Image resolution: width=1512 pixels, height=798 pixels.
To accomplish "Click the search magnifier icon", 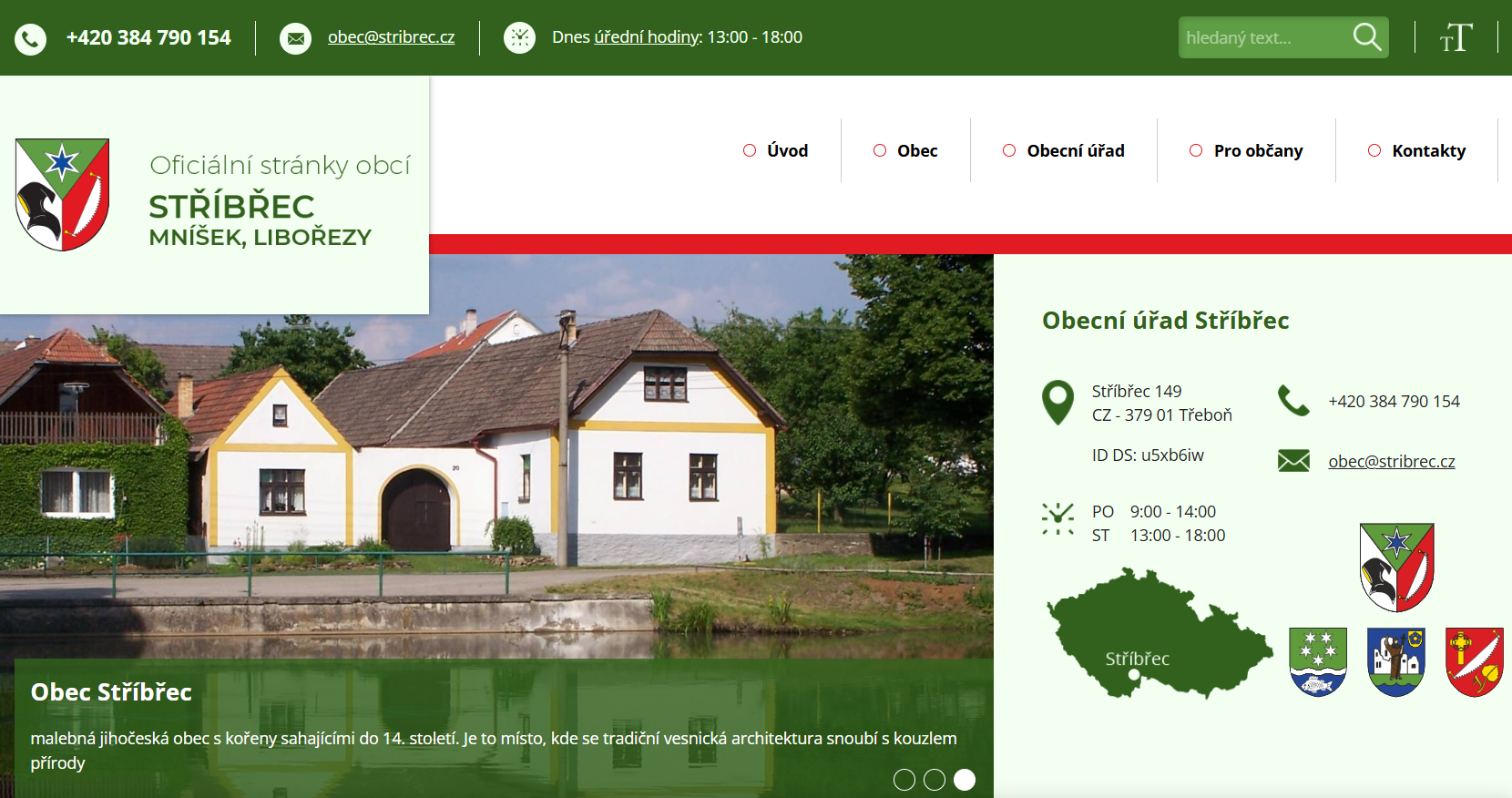I will click(x=1366, y=37).
